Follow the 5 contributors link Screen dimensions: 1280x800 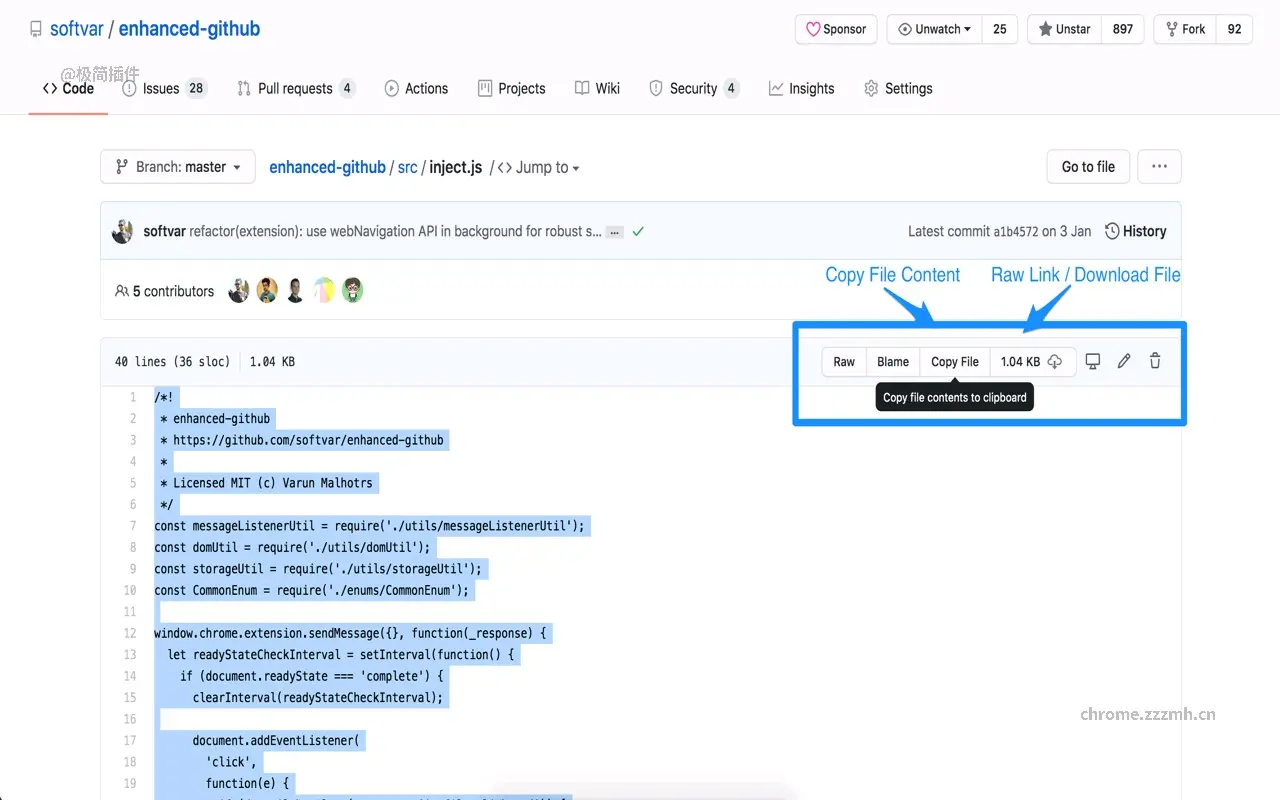point(173,291)
